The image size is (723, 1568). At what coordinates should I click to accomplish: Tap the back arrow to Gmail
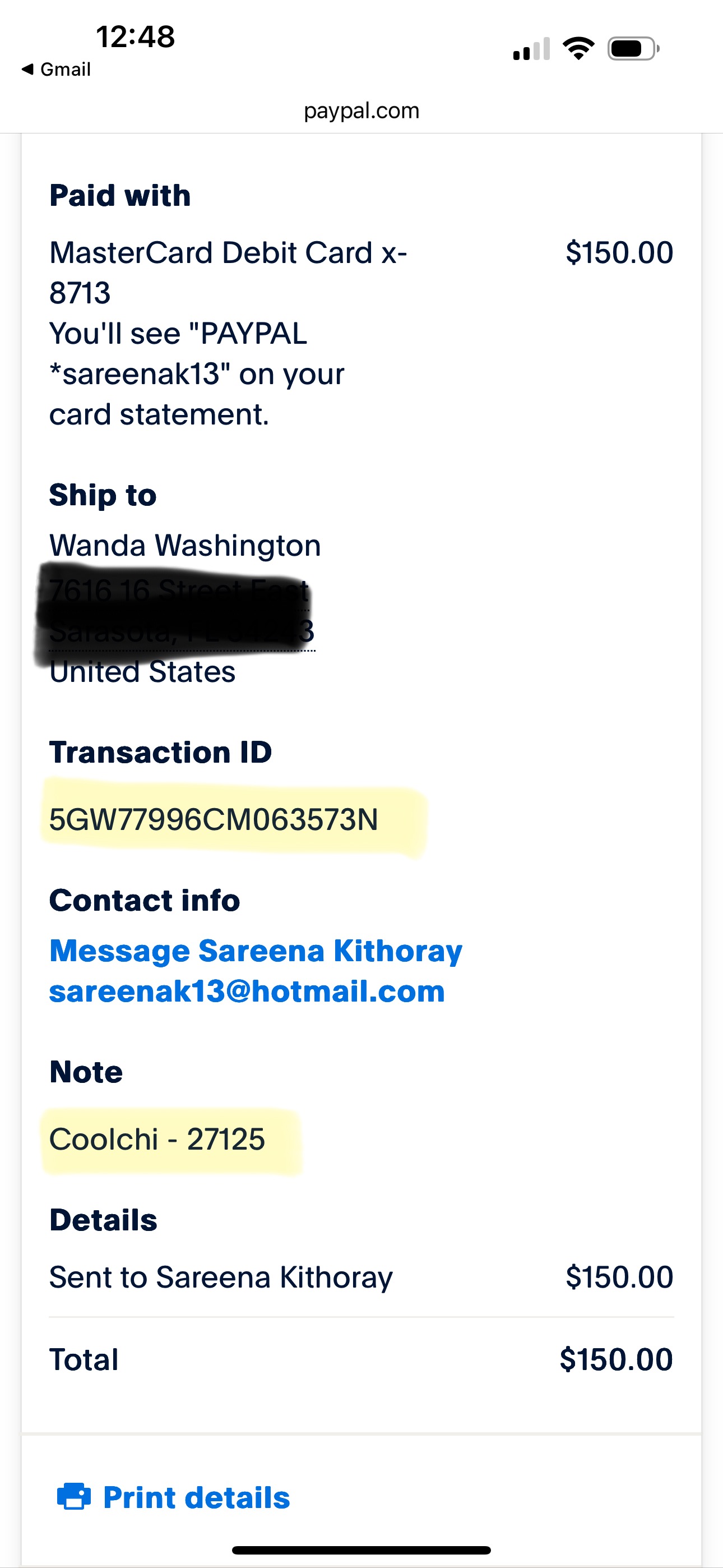[x=27, y=70]
